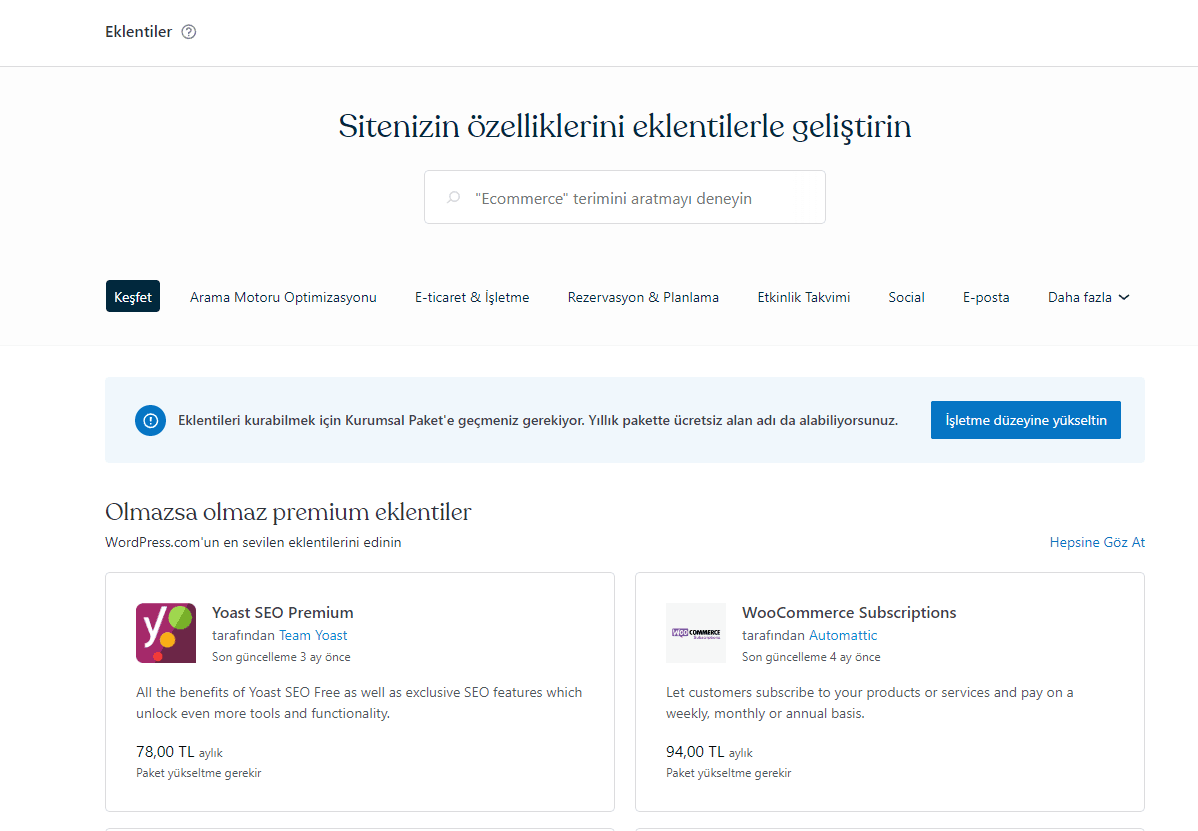Open the Hepsine Göz At link

point(1096,542)
